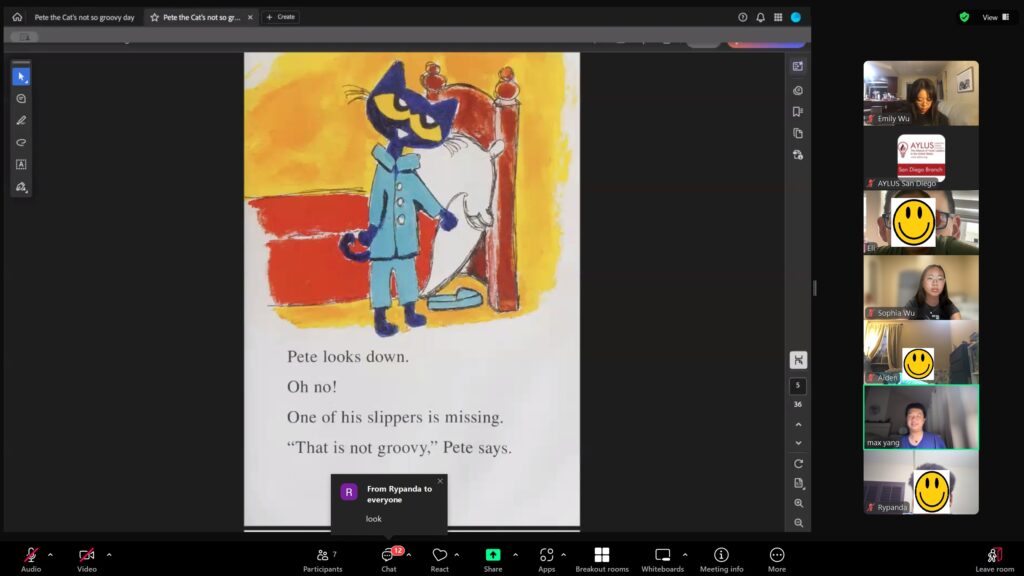The height and width of the screenshot is (576, 1024).
Task: Open the Whiteboards button
Action: (662, 559)
